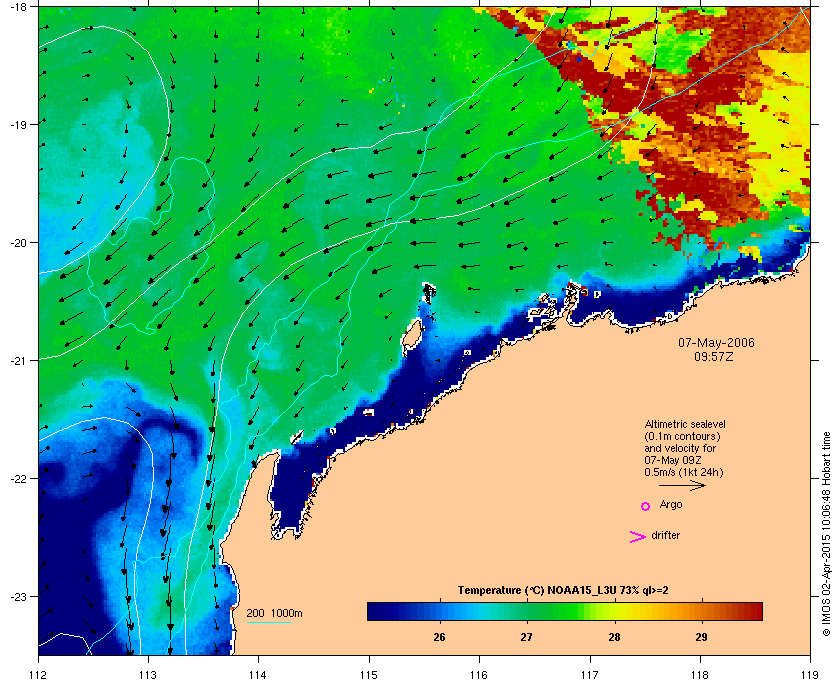Click the '-19' latitude axis label
Image resolution: width=840 pixels, height=680 pixels.
18,124
